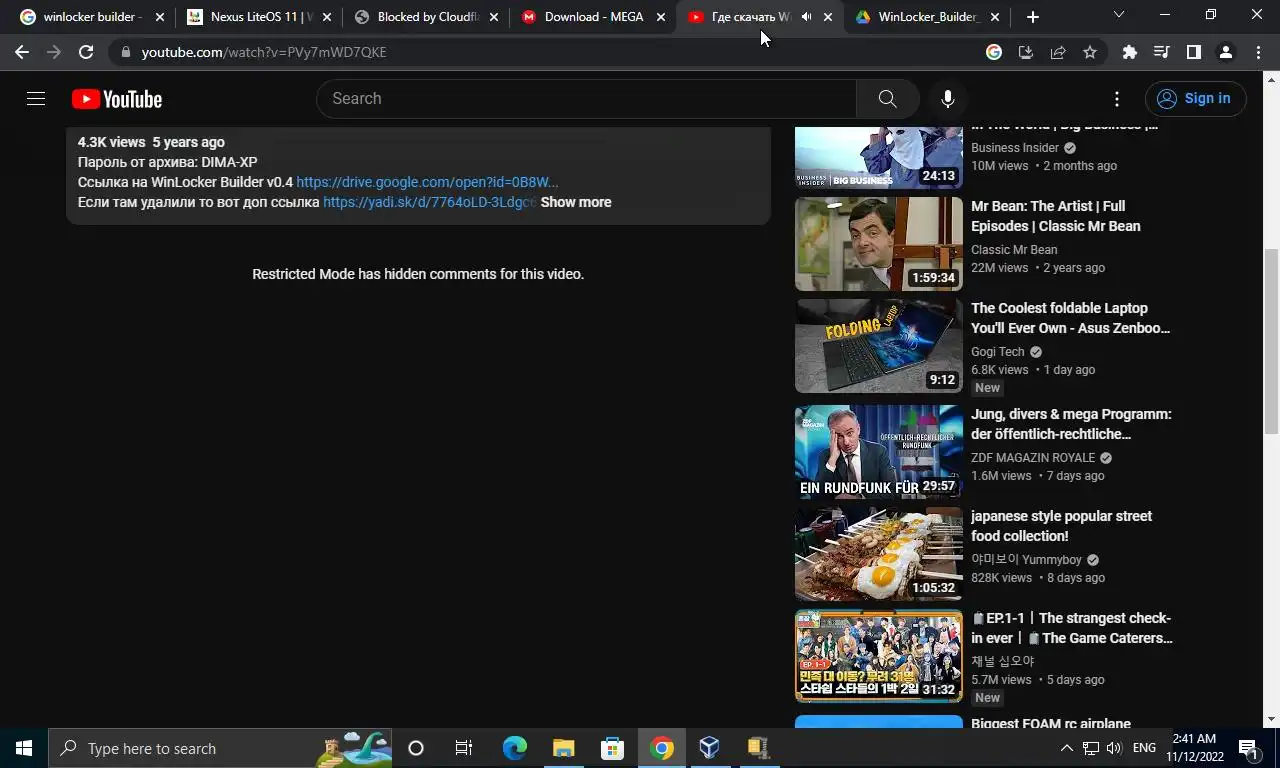Click the page vertical scrollbar thumb

coord(1272,341)
